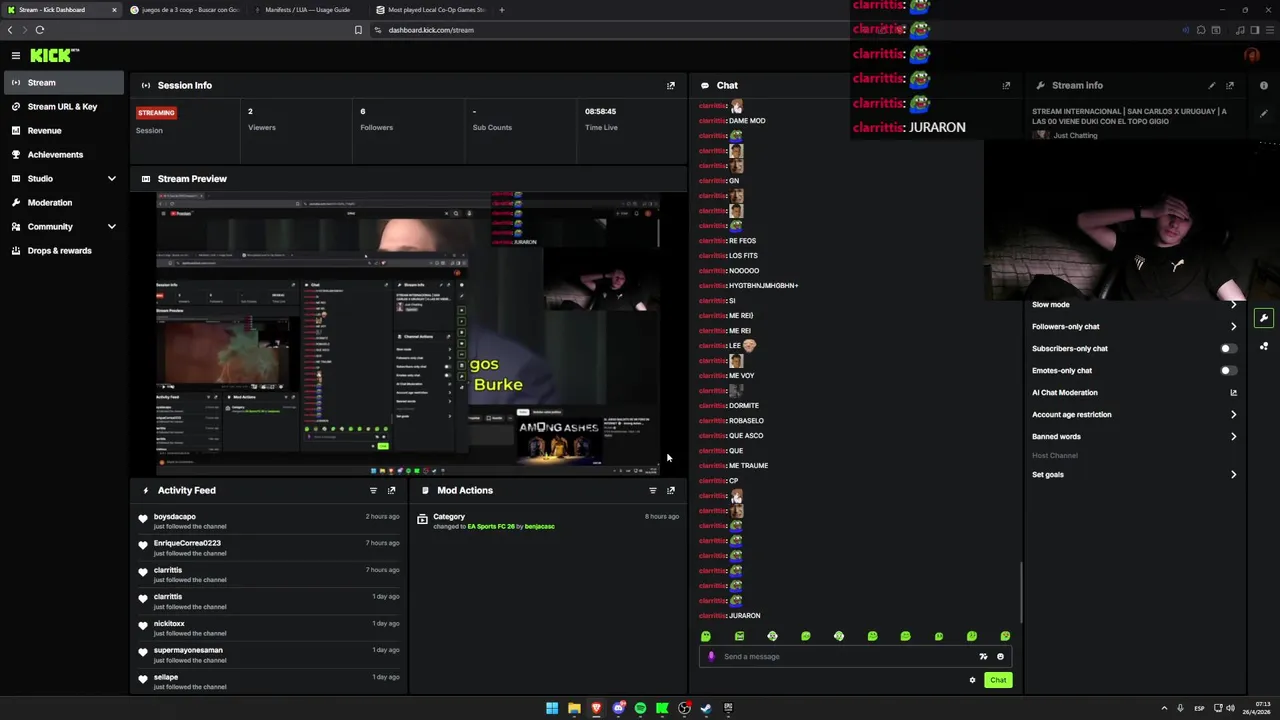
Task: Open the hamburger menu beside Kick logo
Action: 15,56
